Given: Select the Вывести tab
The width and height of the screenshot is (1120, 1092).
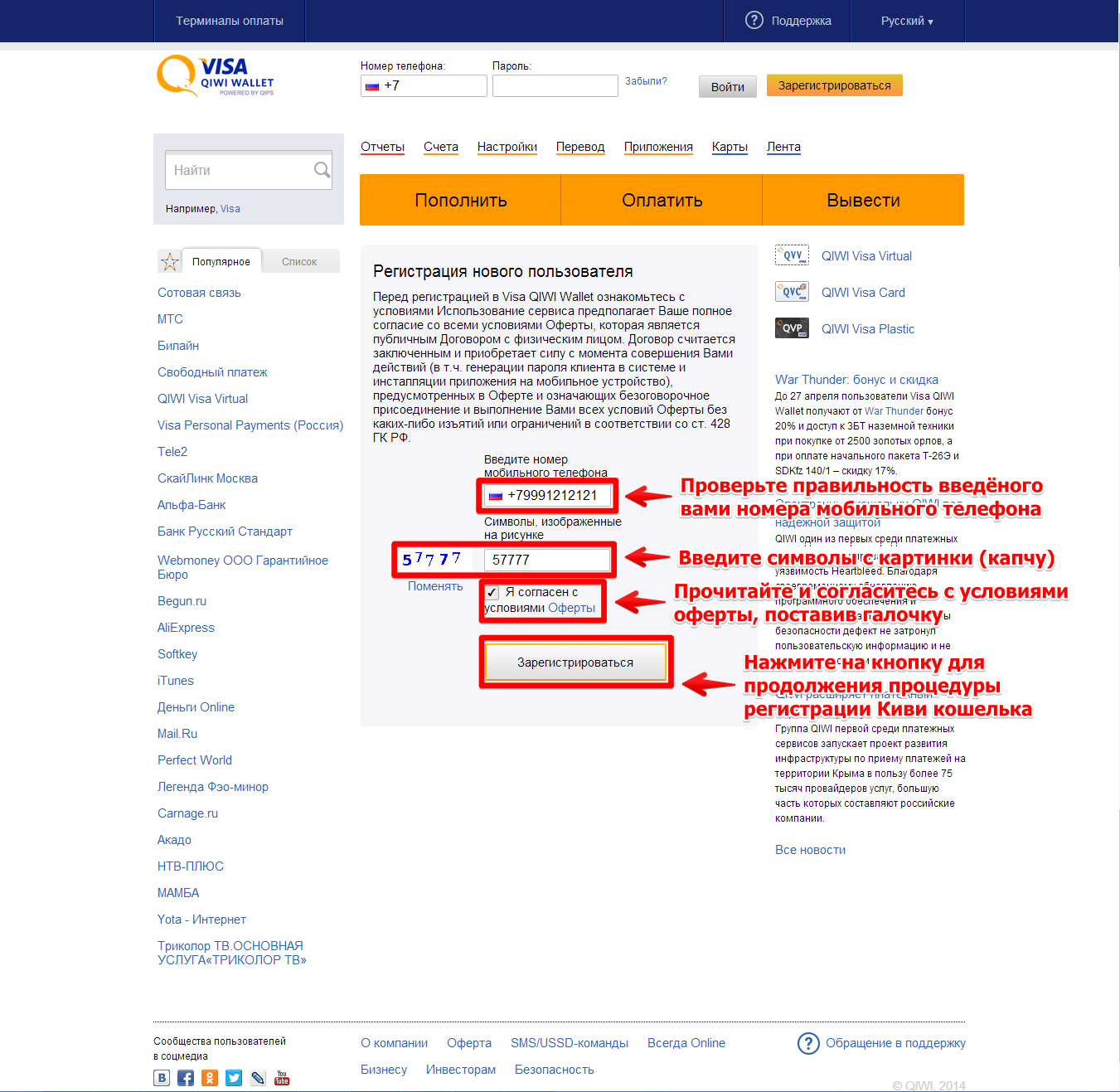Looking at the screenshot, I should point(863,200).
